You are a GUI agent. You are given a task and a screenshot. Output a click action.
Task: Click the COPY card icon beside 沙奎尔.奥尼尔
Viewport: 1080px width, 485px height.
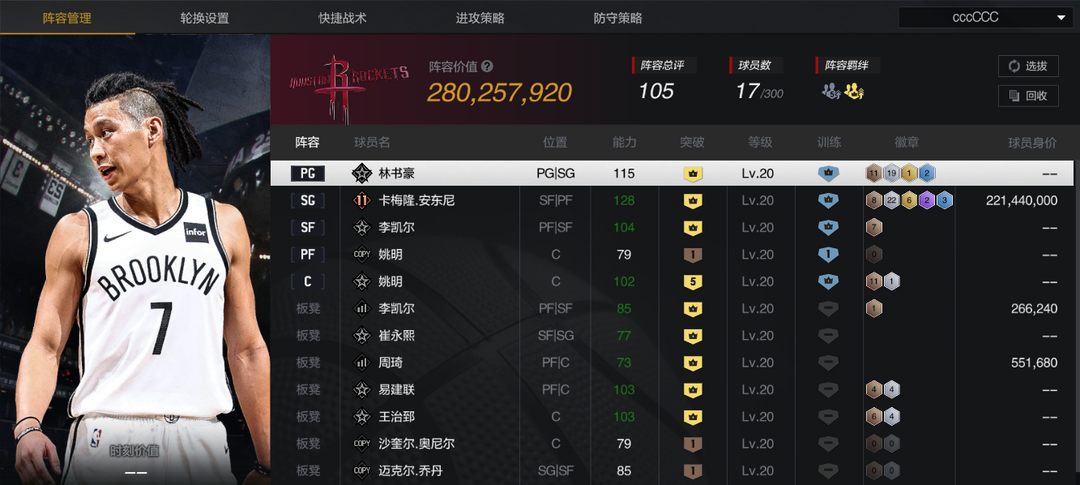(x=362, y=444)
